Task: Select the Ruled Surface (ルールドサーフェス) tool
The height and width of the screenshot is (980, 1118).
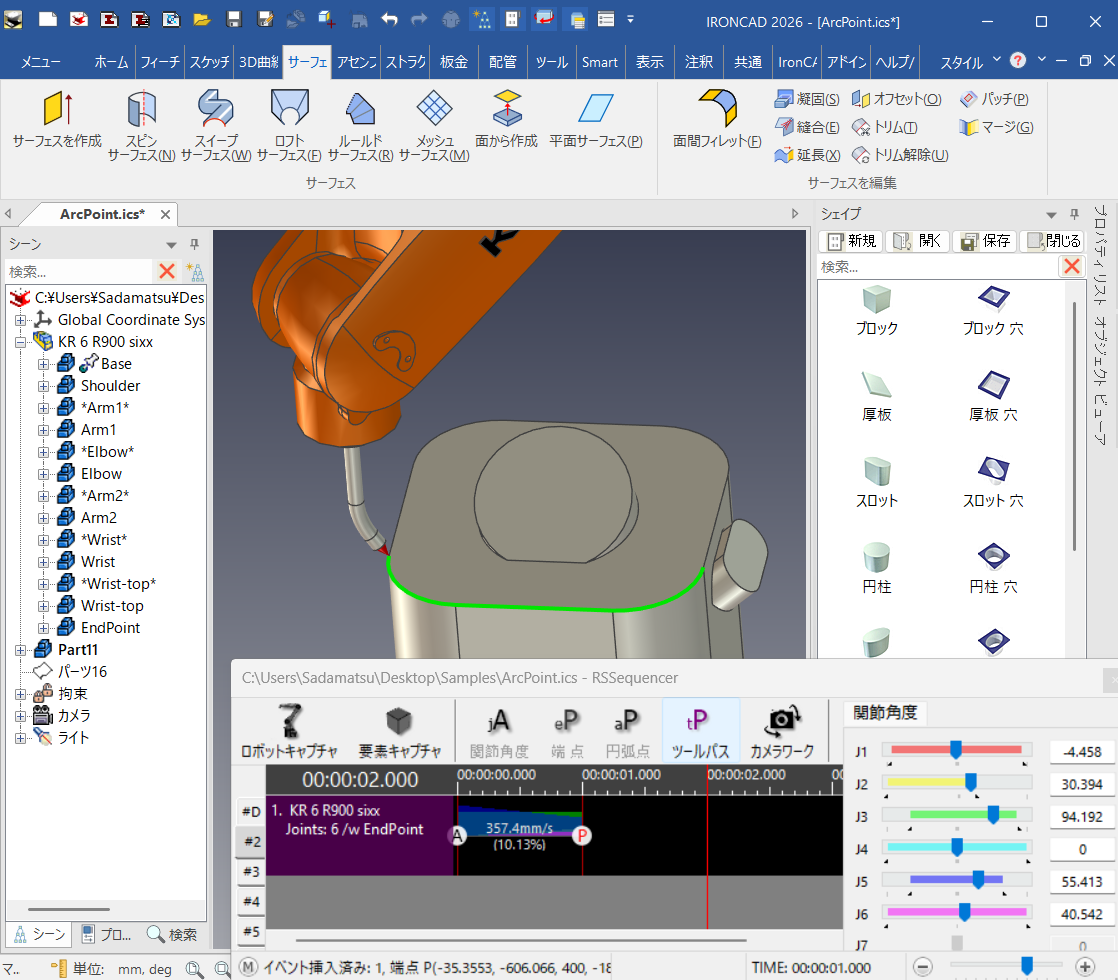Action: pyautogui.click(x=360, y=126)
